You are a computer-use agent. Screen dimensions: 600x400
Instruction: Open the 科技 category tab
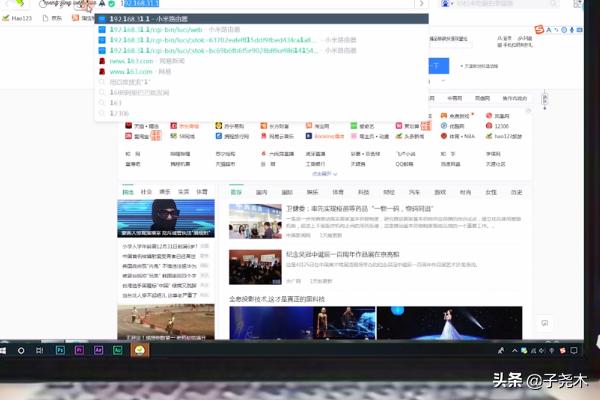(363, 191)
